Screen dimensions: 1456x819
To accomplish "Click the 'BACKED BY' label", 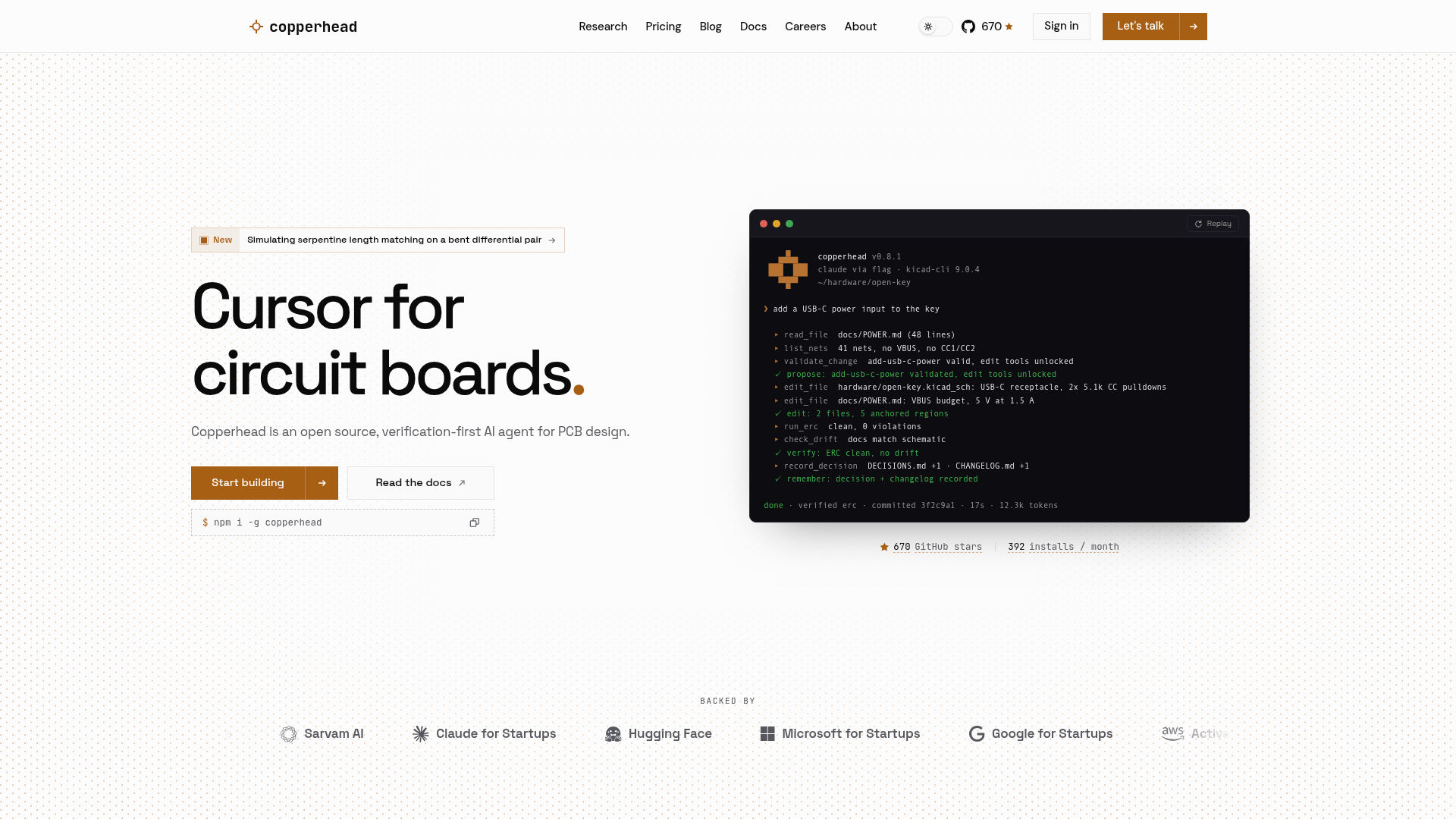I will tap(728, 701).
